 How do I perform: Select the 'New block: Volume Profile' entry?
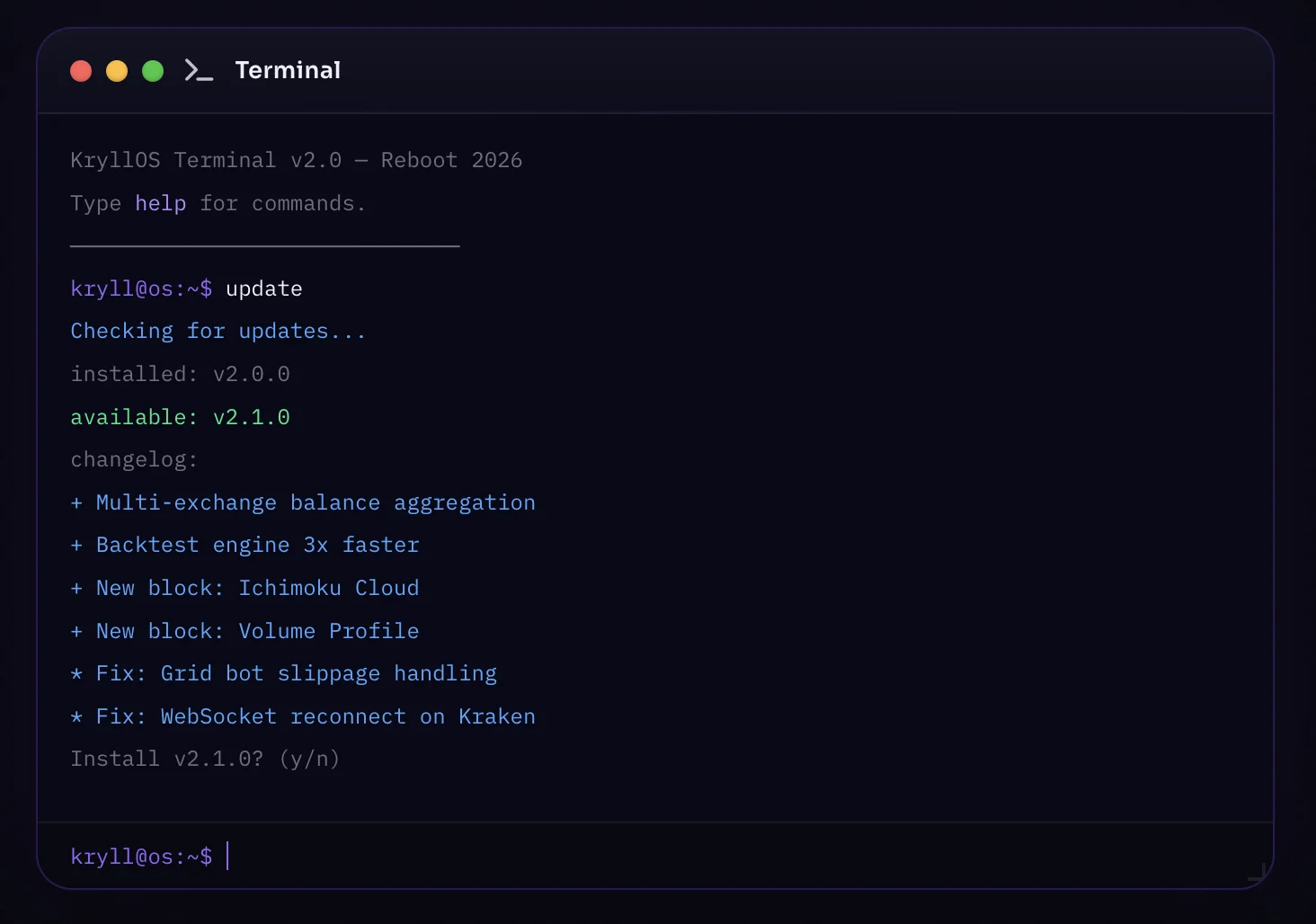pos(245,630)
